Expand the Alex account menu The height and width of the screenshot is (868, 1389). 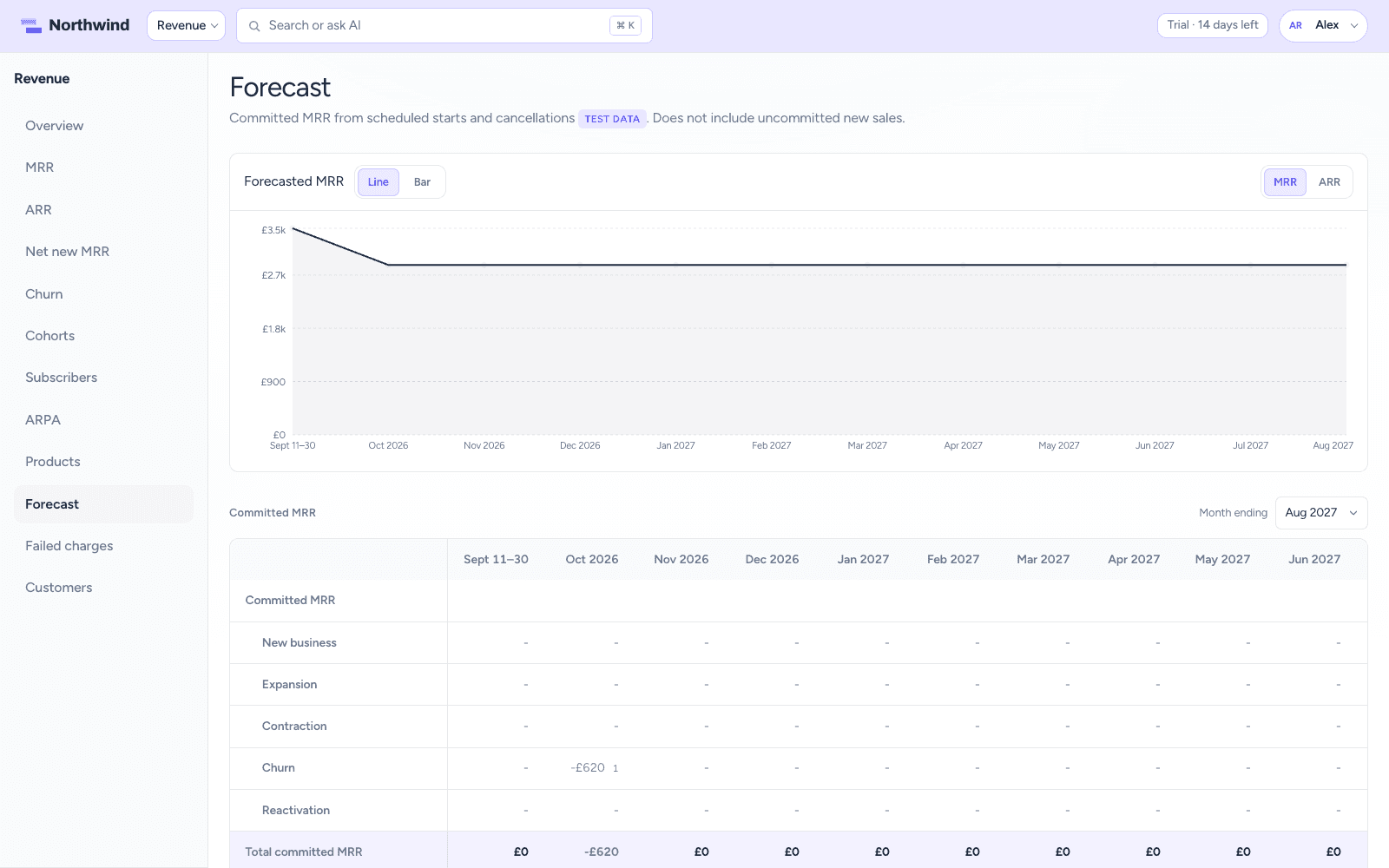(1323, 25)
